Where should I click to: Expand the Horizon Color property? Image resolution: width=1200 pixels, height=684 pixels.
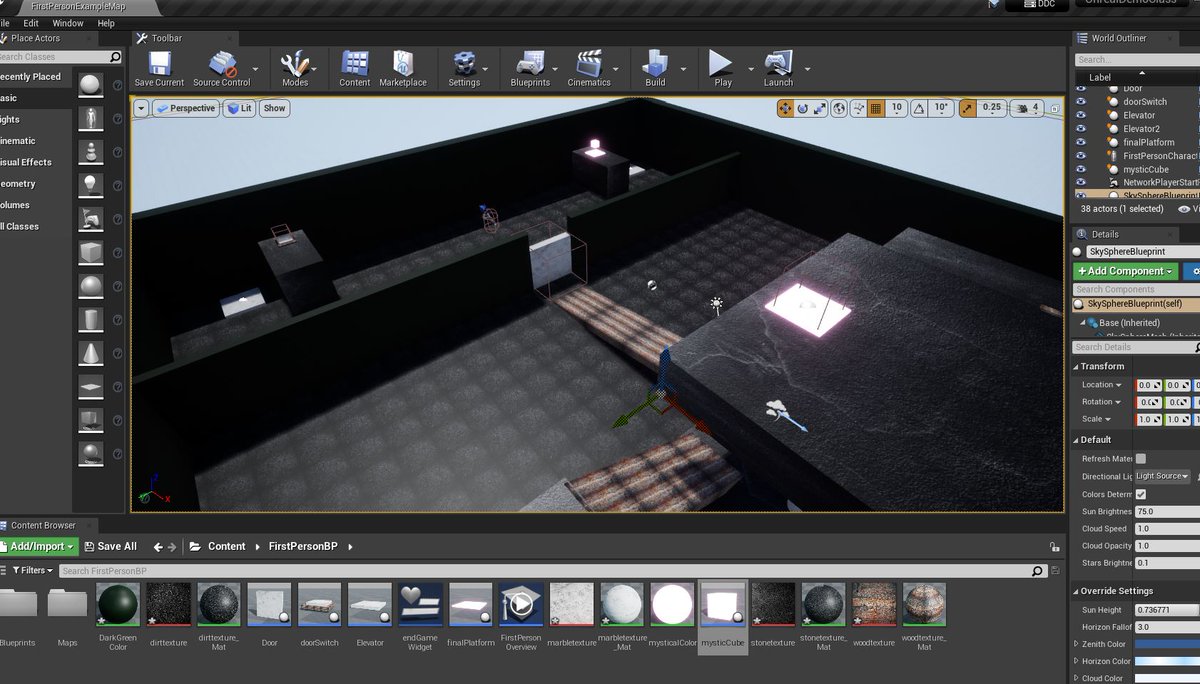1076,661
